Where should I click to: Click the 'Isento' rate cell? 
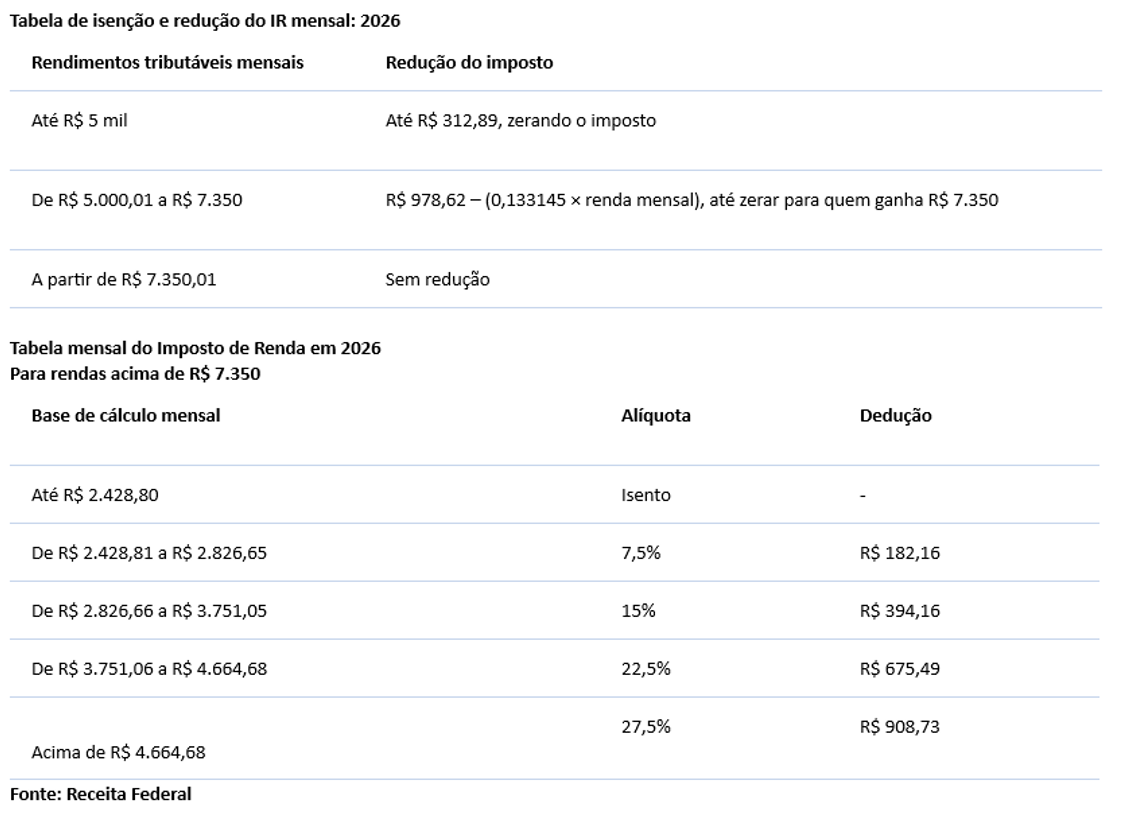(x=645, y=495)
